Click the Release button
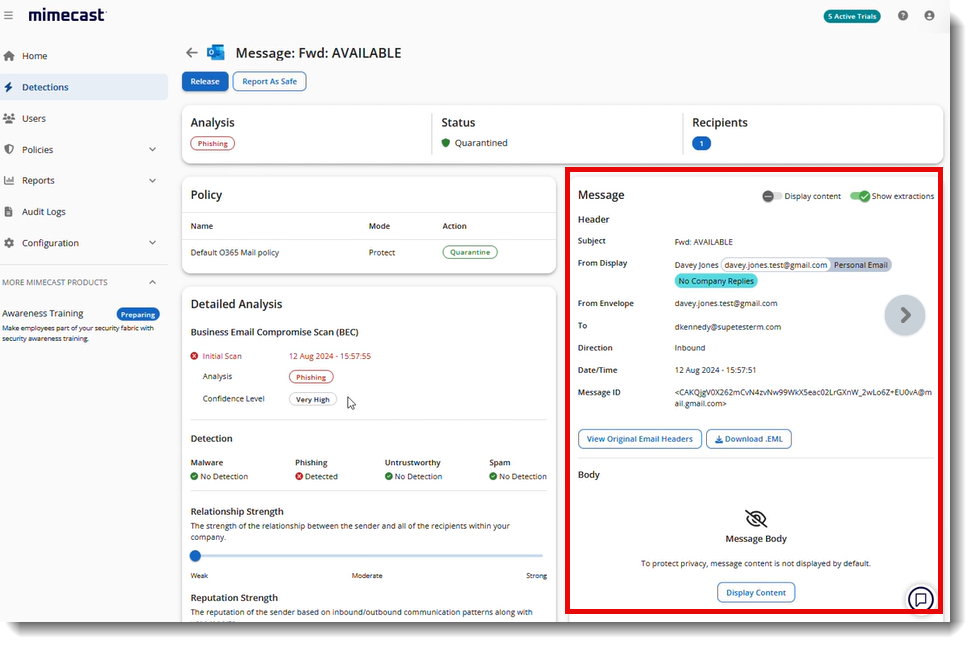Screen dimensions: 977x649 [204, 81]
